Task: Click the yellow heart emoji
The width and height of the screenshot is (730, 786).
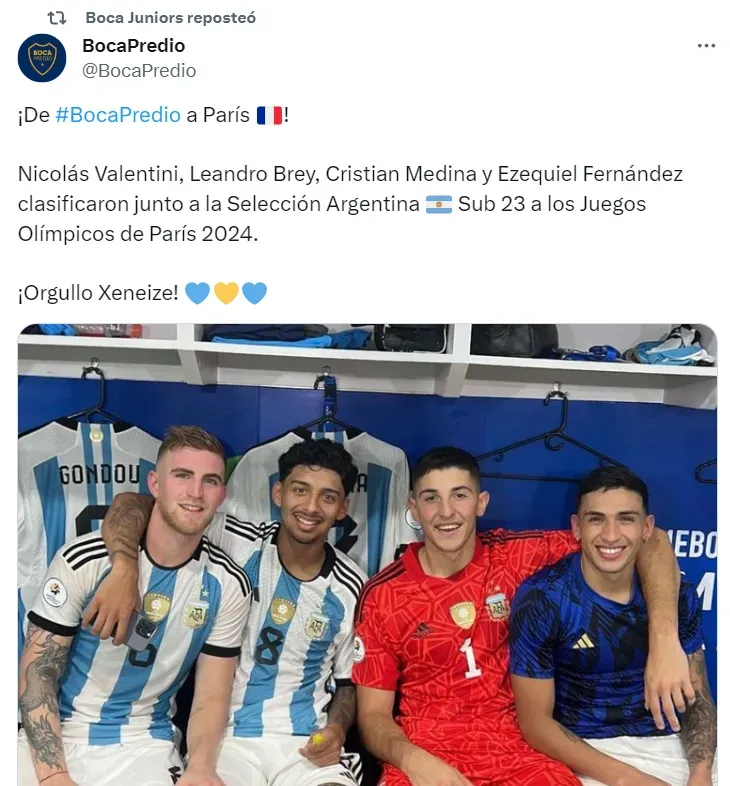Action: coord(226,293)
